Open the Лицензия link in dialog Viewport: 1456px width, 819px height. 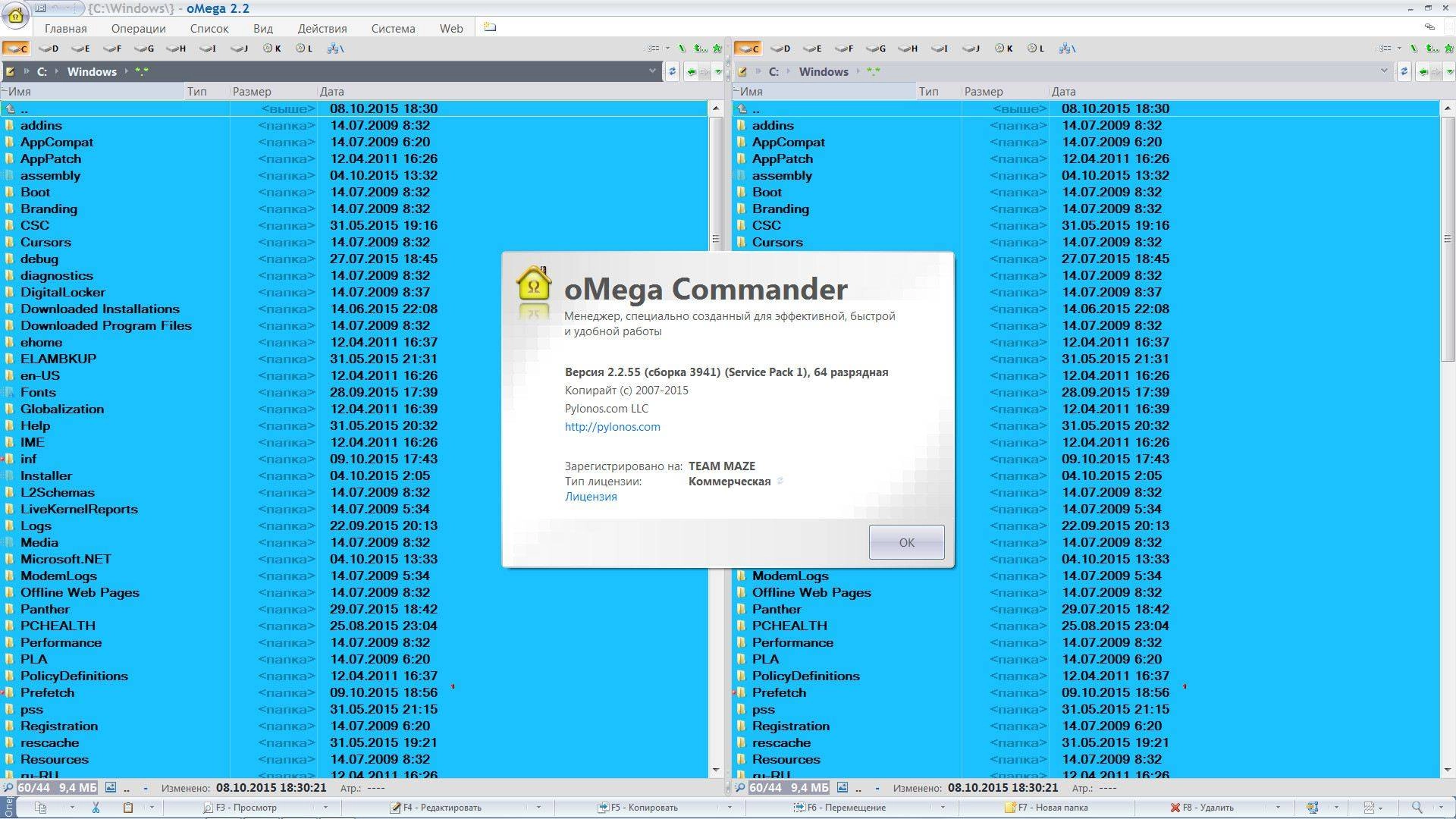pos(591,496)
